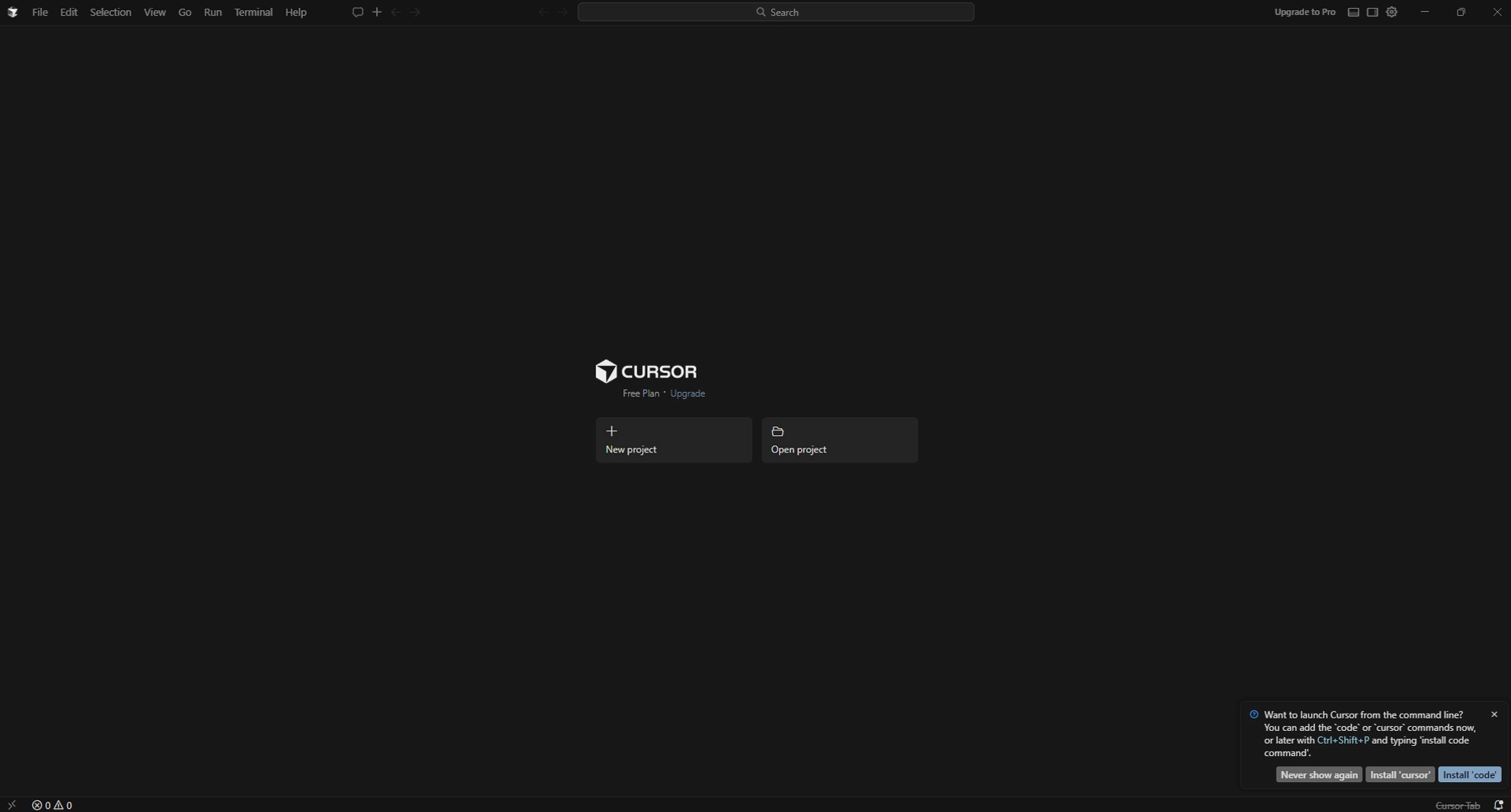Viewport: 1511px width, 812px height.
Task: Click the Upgrade link under the Cursor logo
Action: click(687, 393)
